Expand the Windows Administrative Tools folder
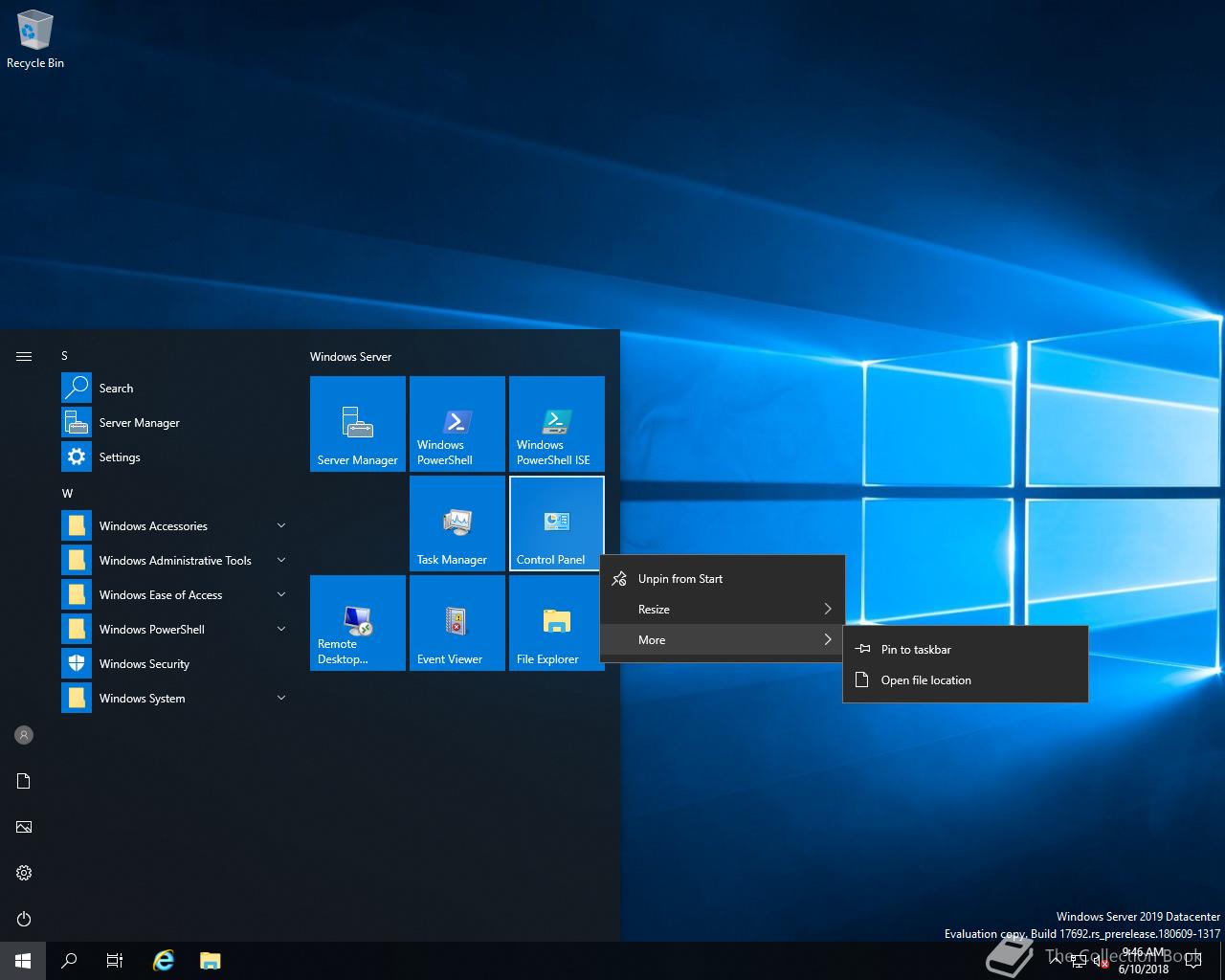 176,561
